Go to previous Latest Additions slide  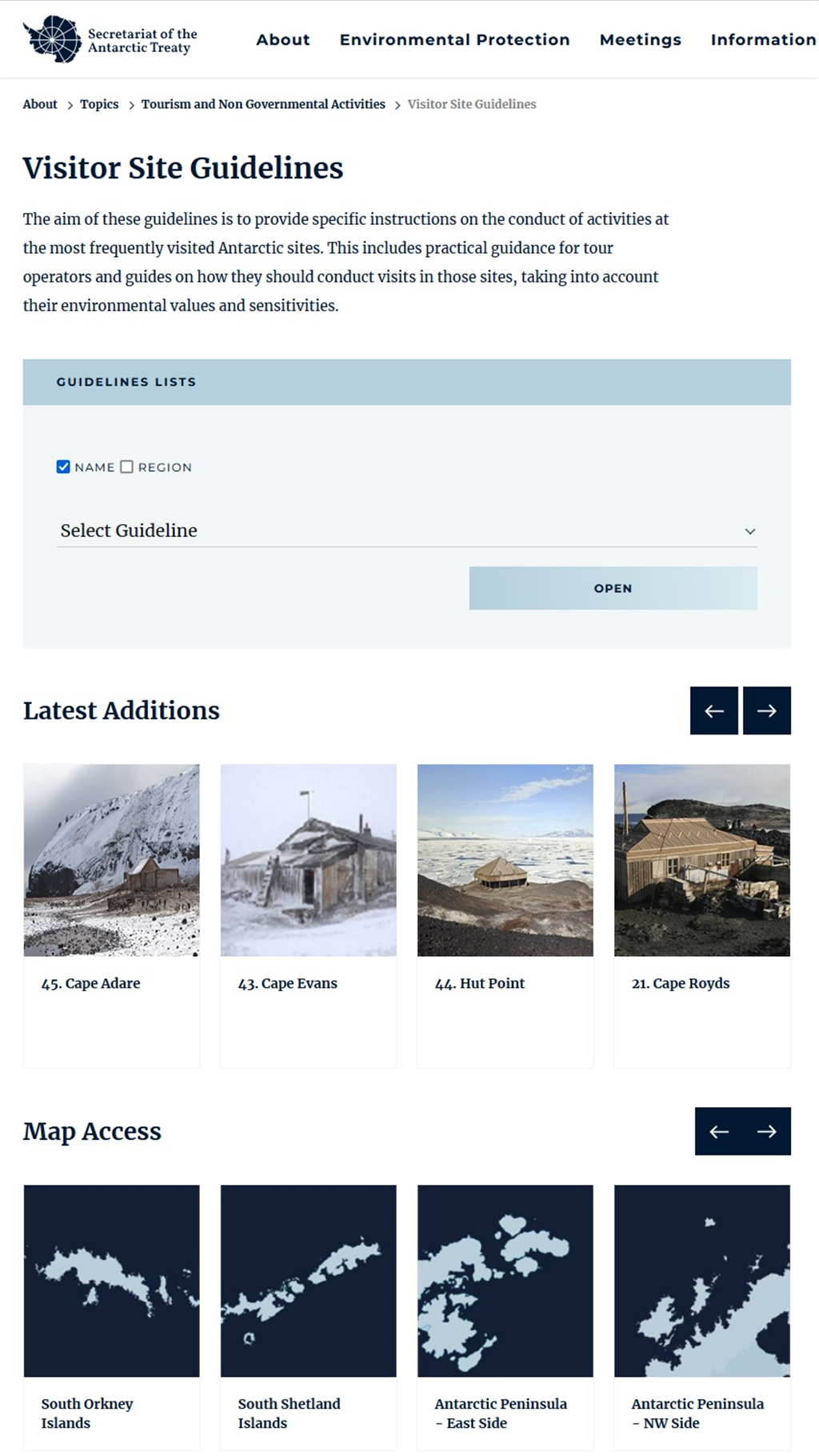[x=713, y=710]
